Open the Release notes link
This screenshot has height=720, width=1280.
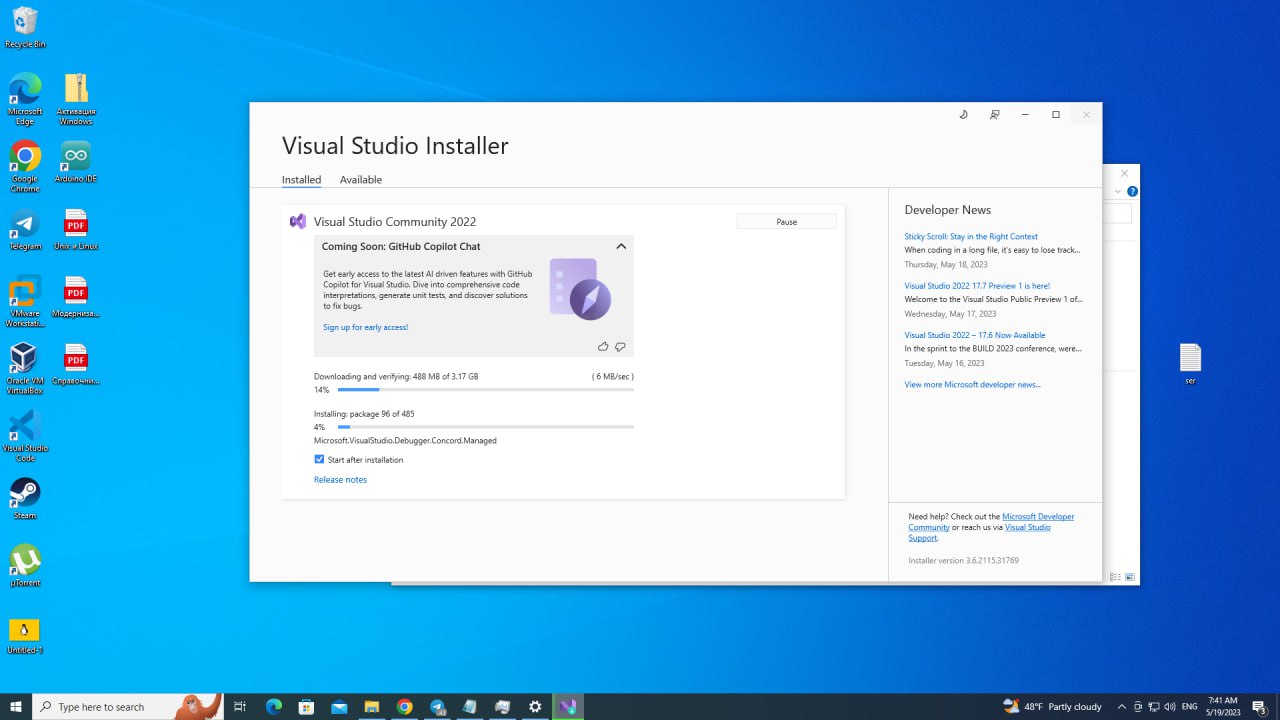click(x=340, y=480)
